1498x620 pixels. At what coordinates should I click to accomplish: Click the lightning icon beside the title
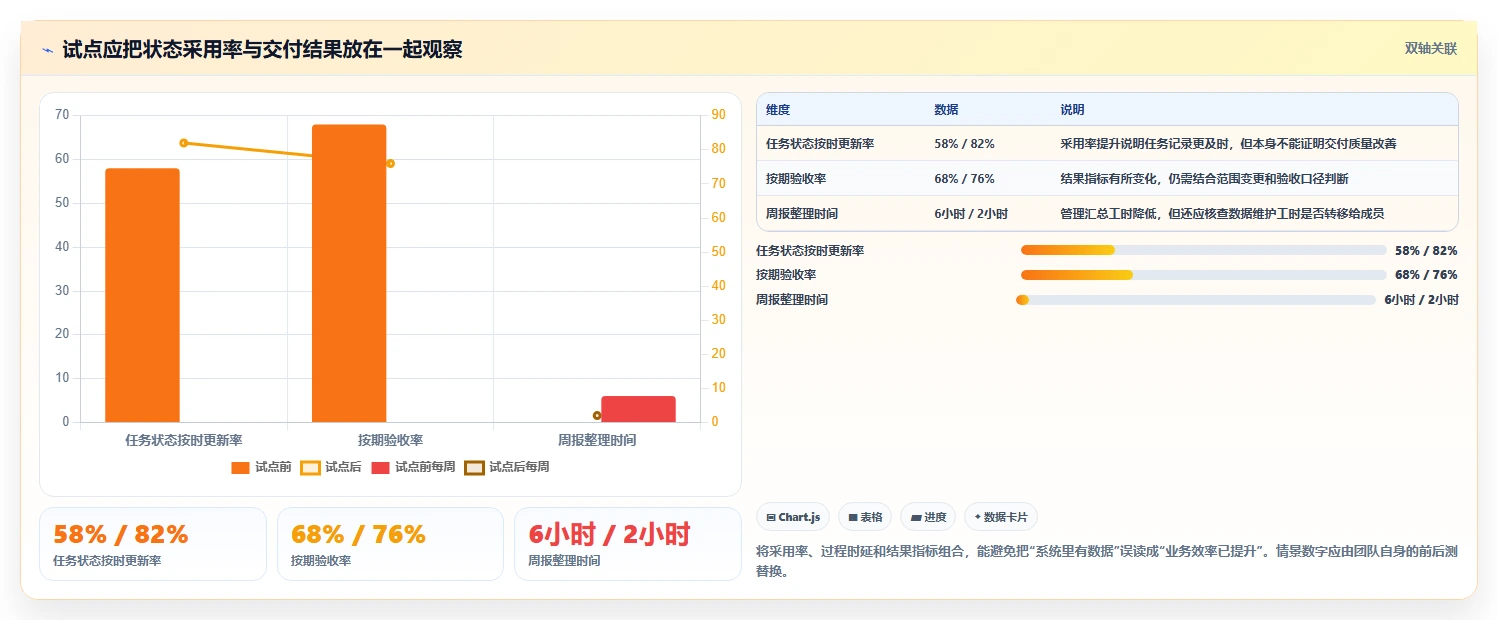click(47, 50)
